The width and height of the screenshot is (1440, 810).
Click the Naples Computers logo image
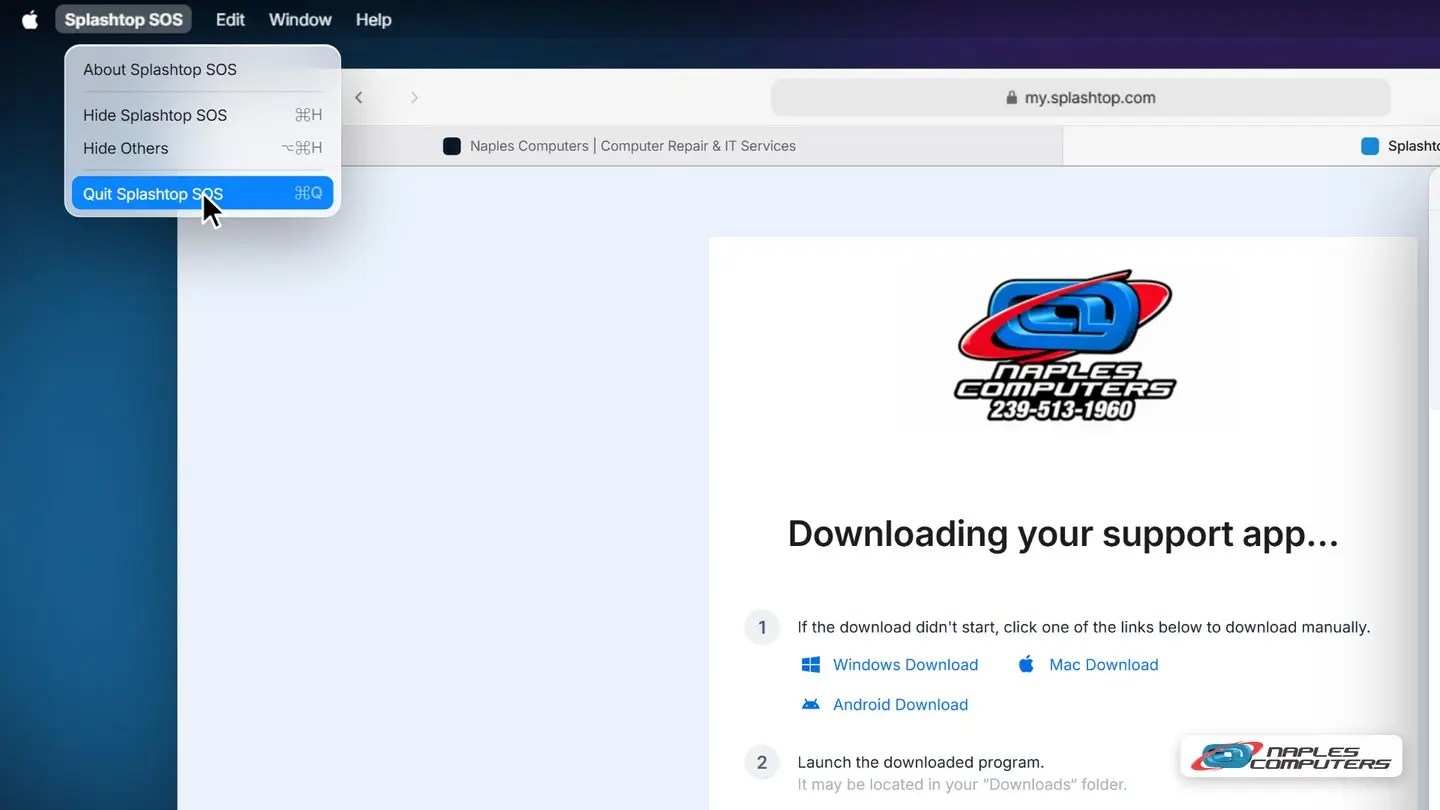(1064, 345)
